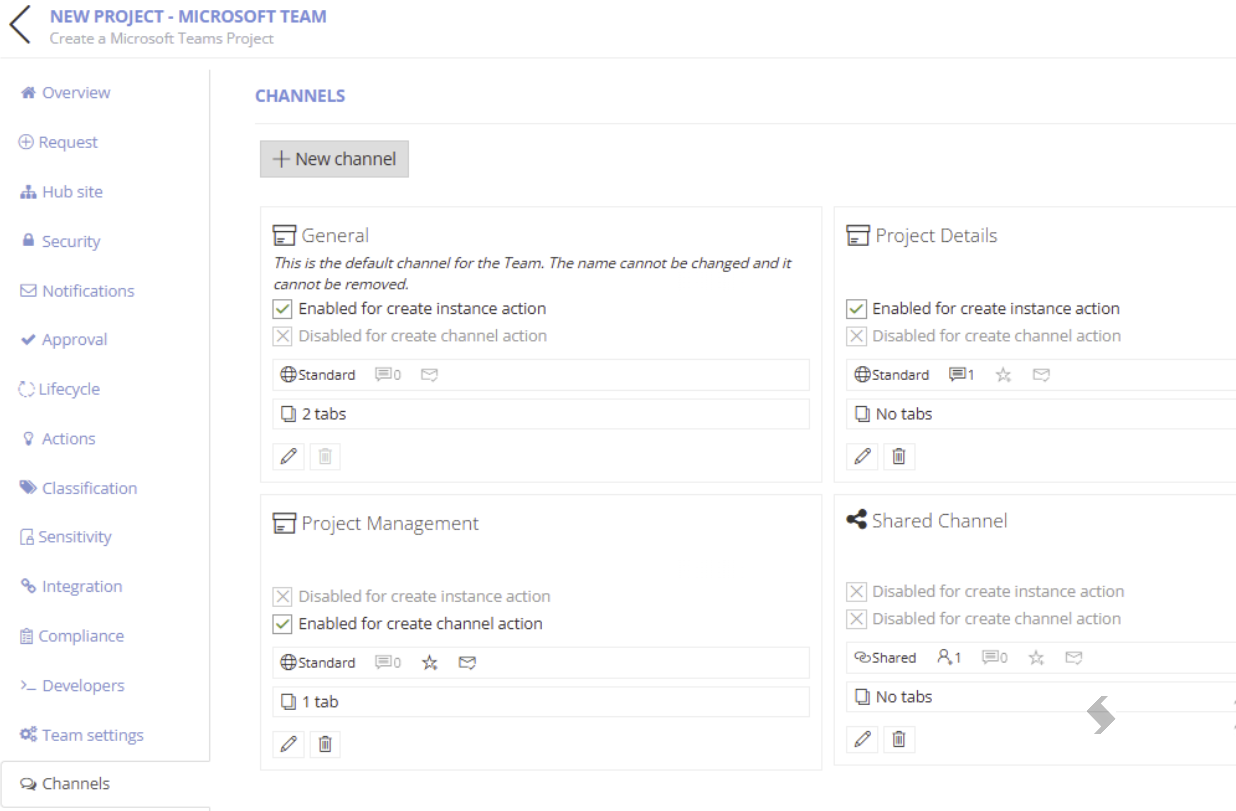Toggle Project Details create channel checkbox

[x=857, y=336]
